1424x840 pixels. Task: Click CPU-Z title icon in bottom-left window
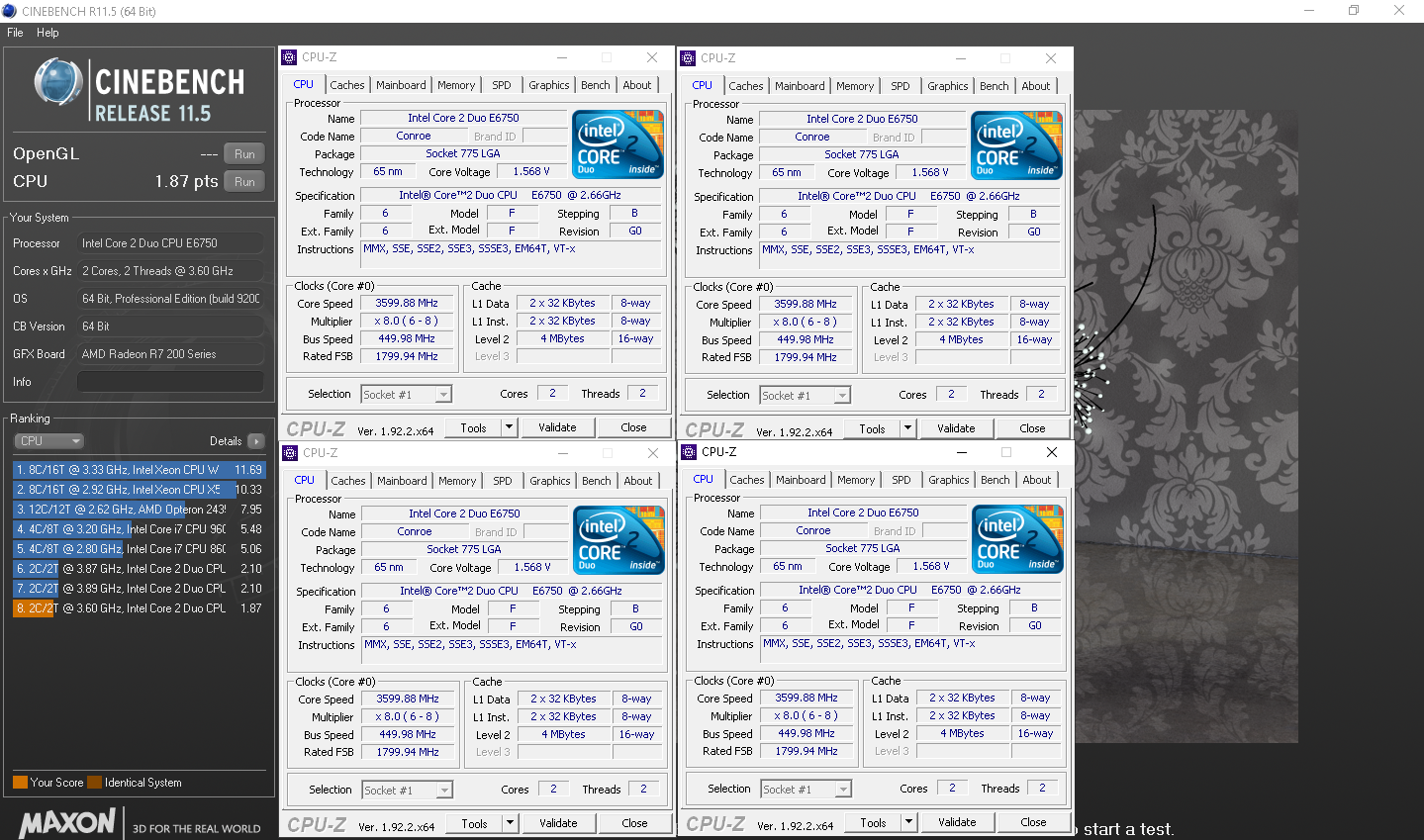pos(291,453)
